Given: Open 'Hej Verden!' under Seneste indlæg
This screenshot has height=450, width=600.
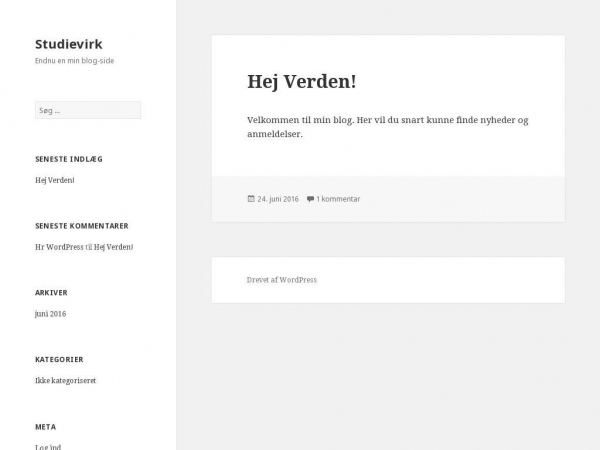Looking at the screenshot, I should pos(55,180).
